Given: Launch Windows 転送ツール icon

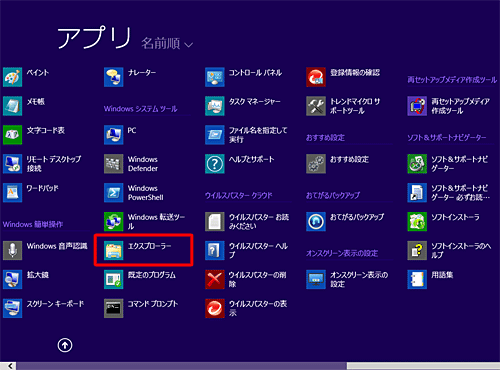Looking at the screenshot, I should point(114,222).
